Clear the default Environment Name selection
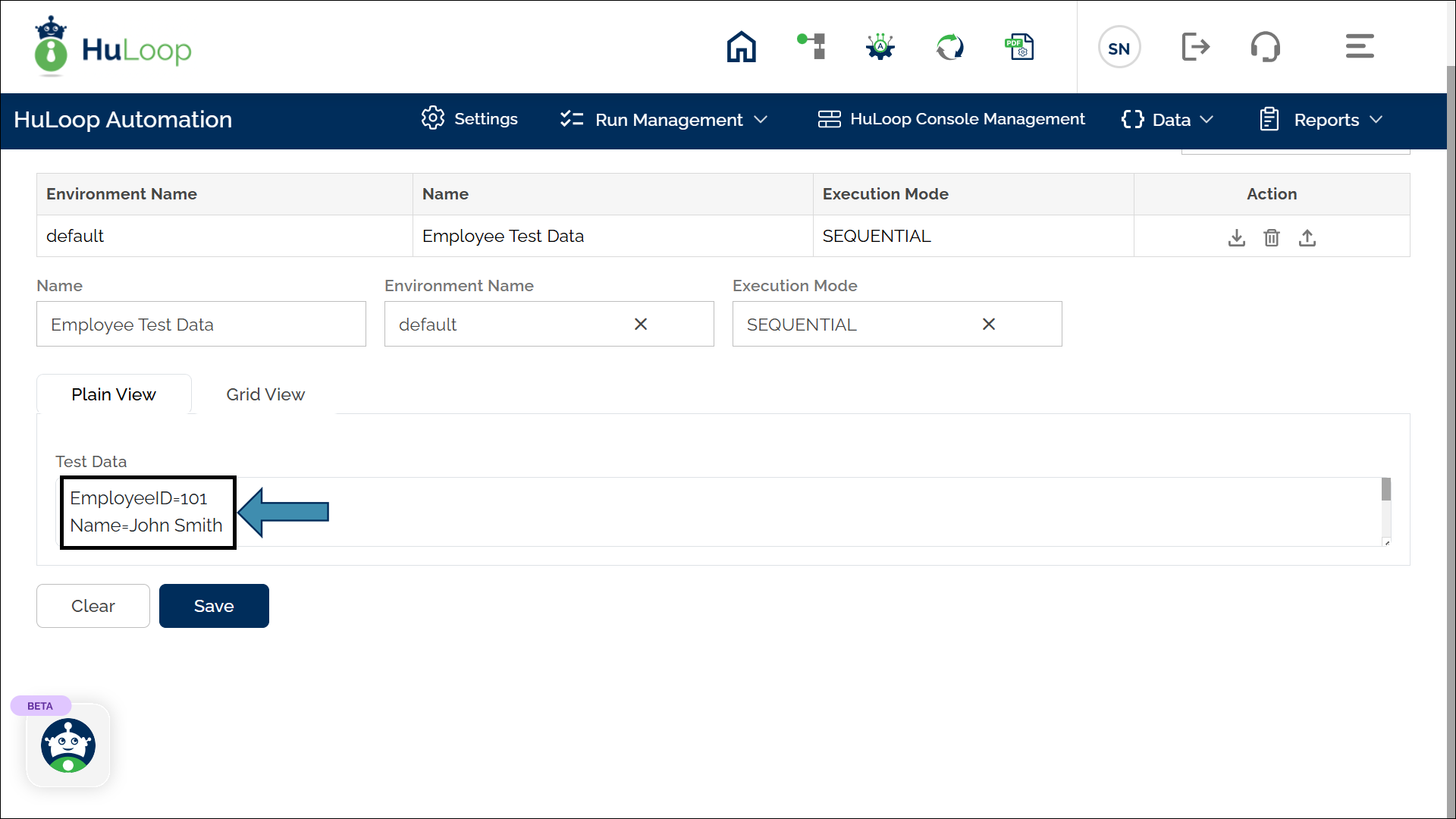This screenshot has height=819, width=1456. (x=641, y=324)
